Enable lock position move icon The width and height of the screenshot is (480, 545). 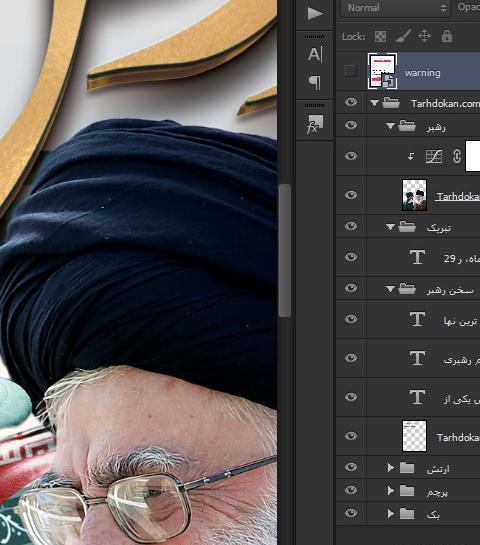(x=424, y=36)
